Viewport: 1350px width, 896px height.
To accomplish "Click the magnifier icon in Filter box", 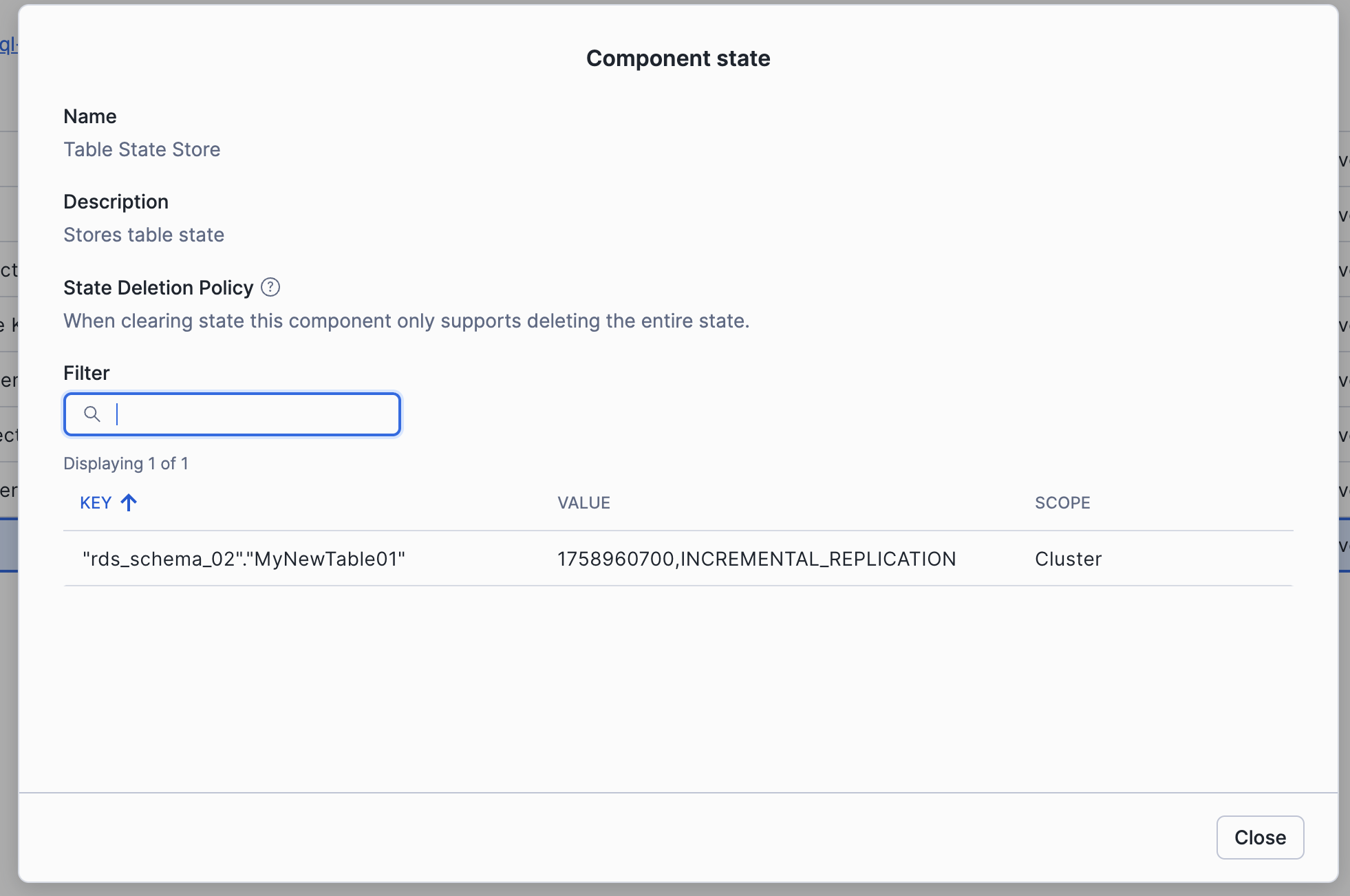I will (x=92, y=414).
